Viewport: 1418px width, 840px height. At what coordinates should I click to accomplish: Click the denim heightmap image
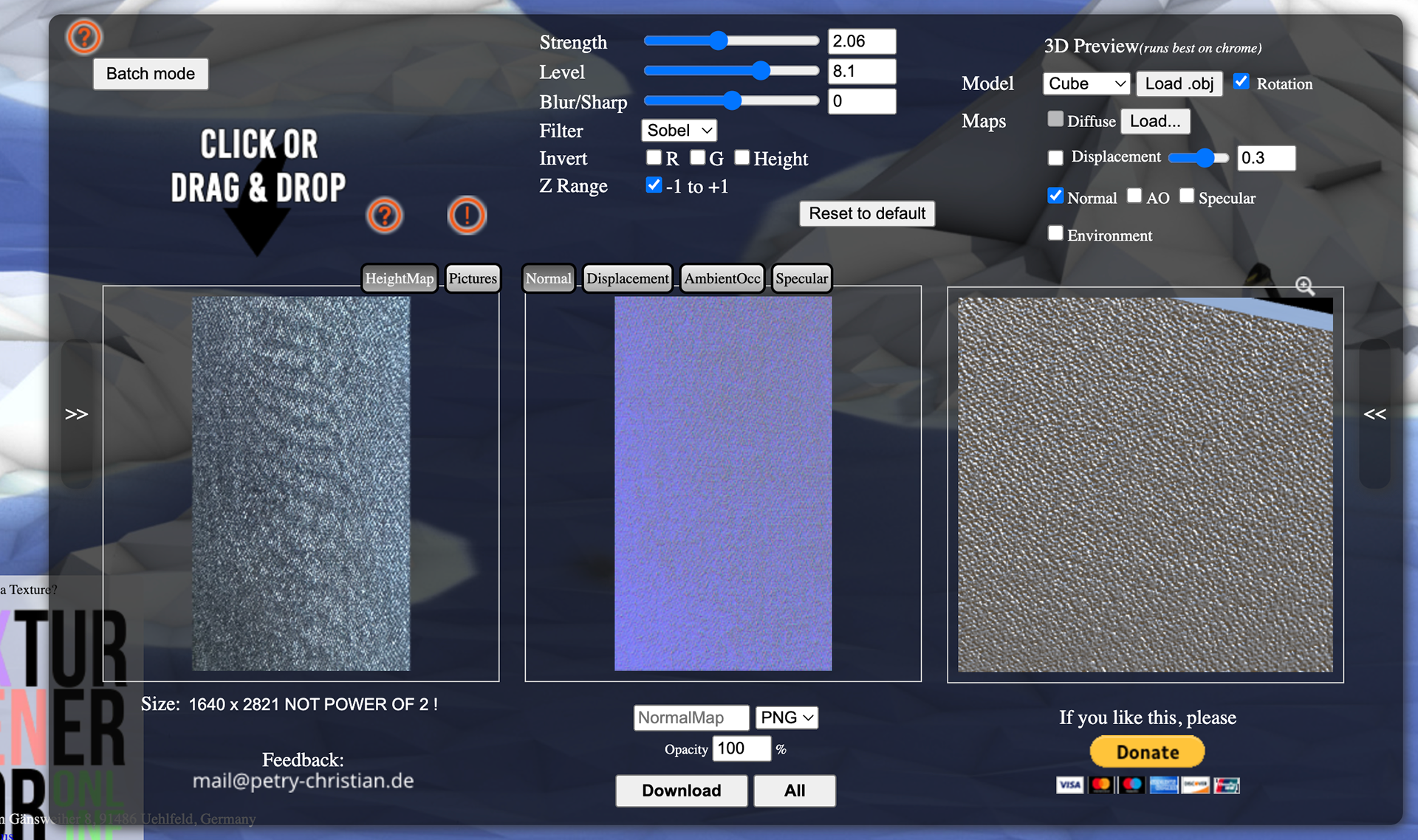point(301,483)
